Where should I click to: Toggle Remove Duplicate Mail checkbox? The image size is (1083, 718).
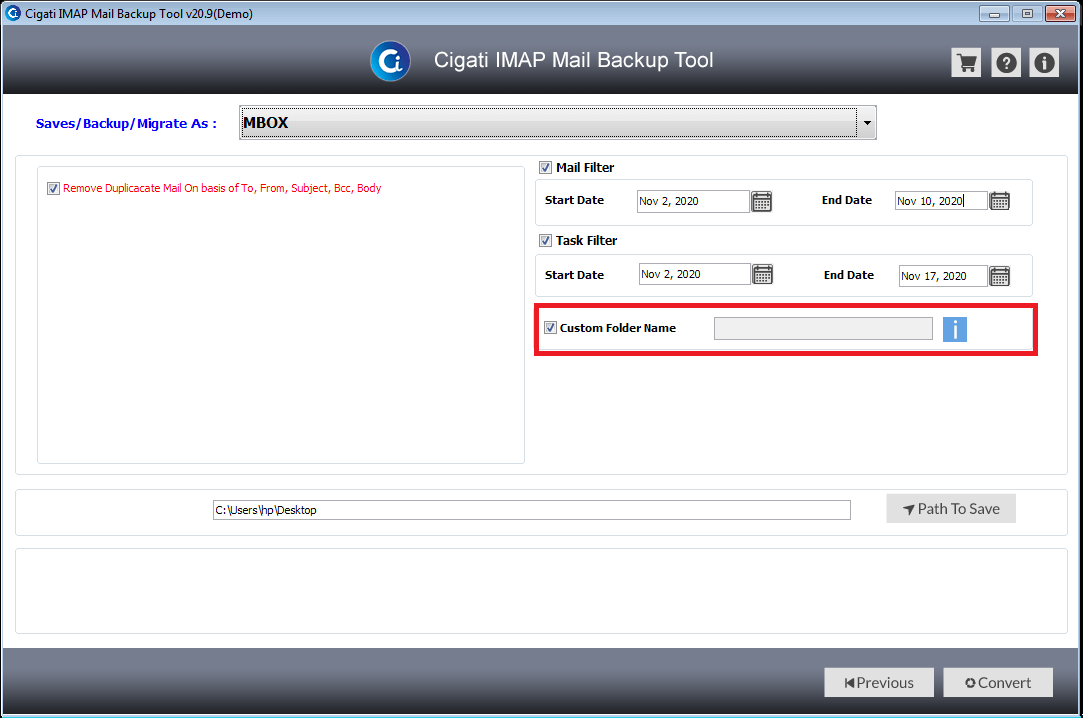click(53, 188)
